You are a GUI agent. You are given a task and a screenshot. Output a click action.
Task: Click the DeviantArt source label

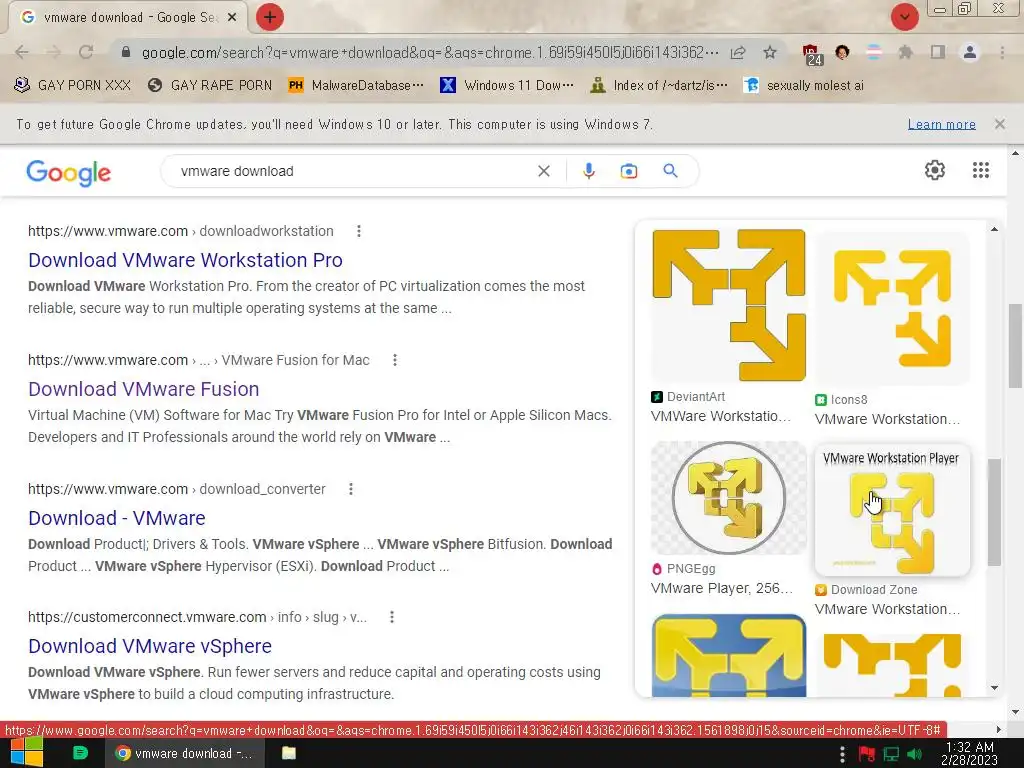tap(688, 396)
